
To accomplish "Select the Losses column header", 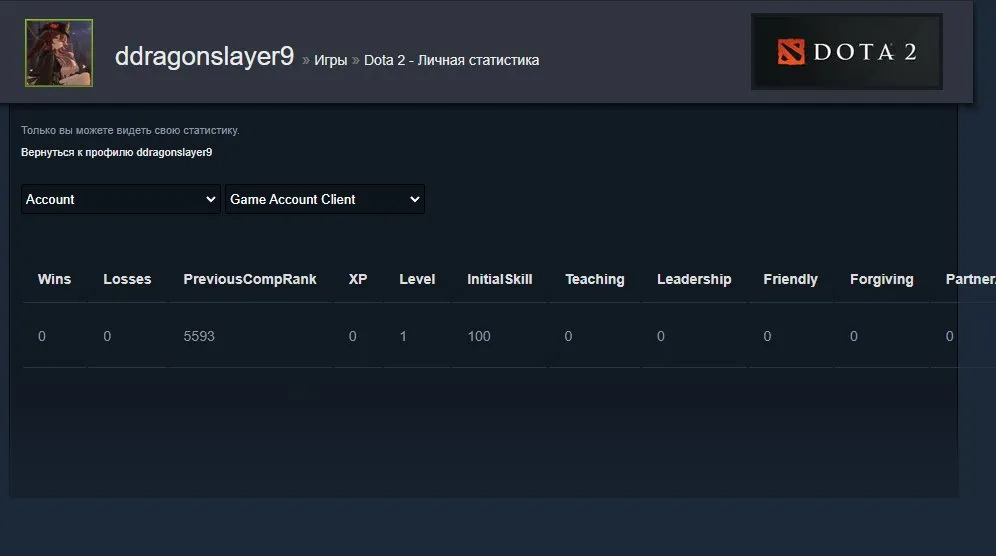I will click(x=127, y=280).
